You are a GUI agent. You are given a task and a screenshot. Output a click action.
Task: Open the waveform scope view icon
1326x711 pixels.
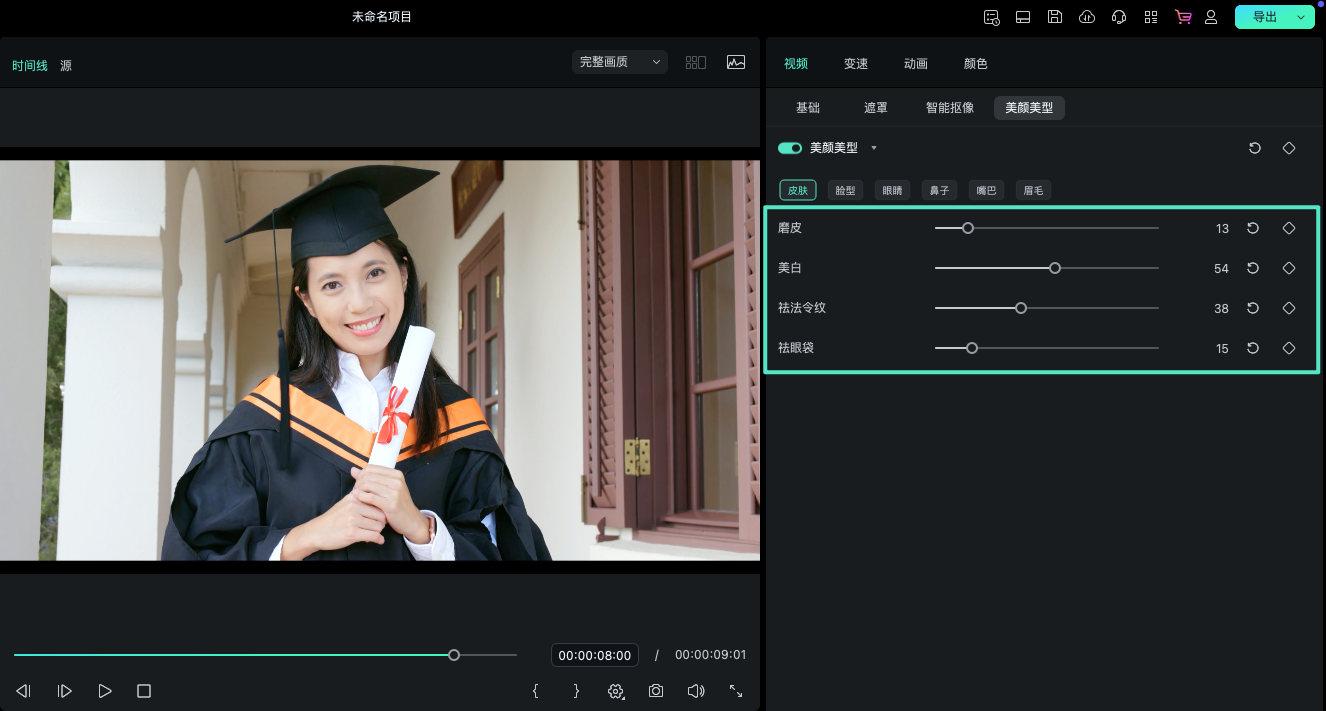(736, 62)
